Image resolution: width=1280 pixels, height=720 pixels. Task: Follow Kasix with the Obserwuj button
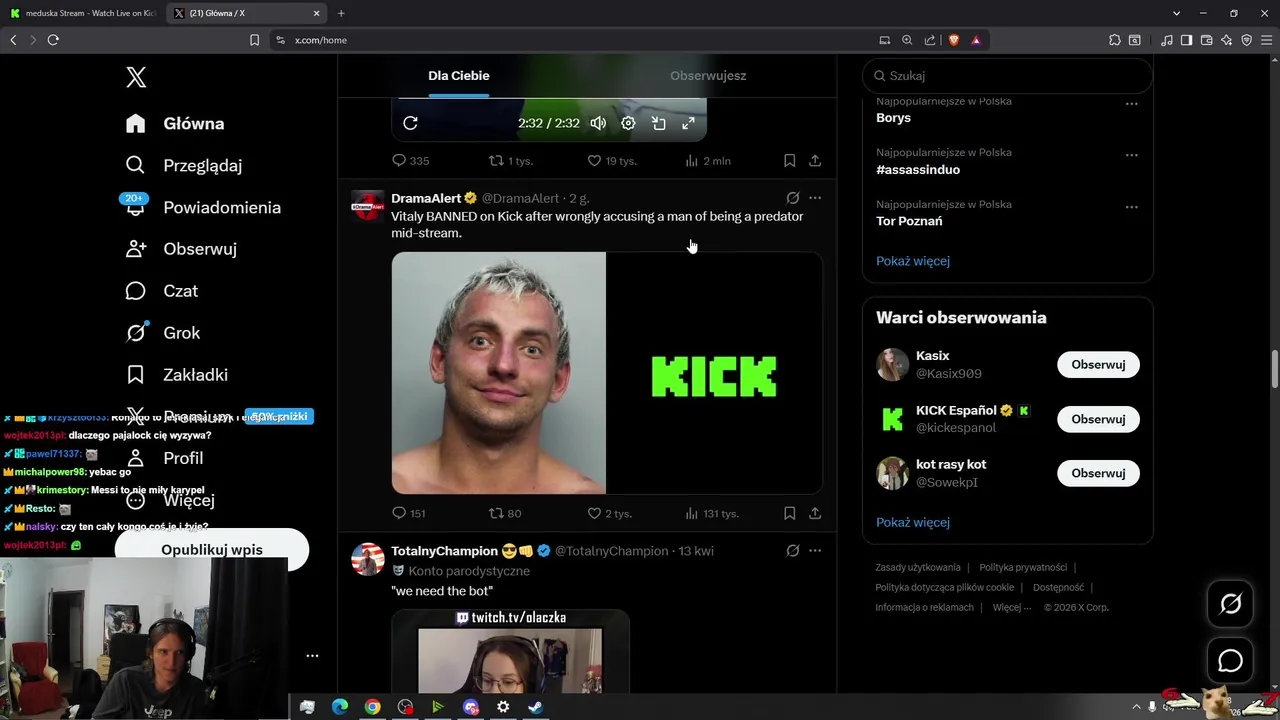(x=1098, y=365)
